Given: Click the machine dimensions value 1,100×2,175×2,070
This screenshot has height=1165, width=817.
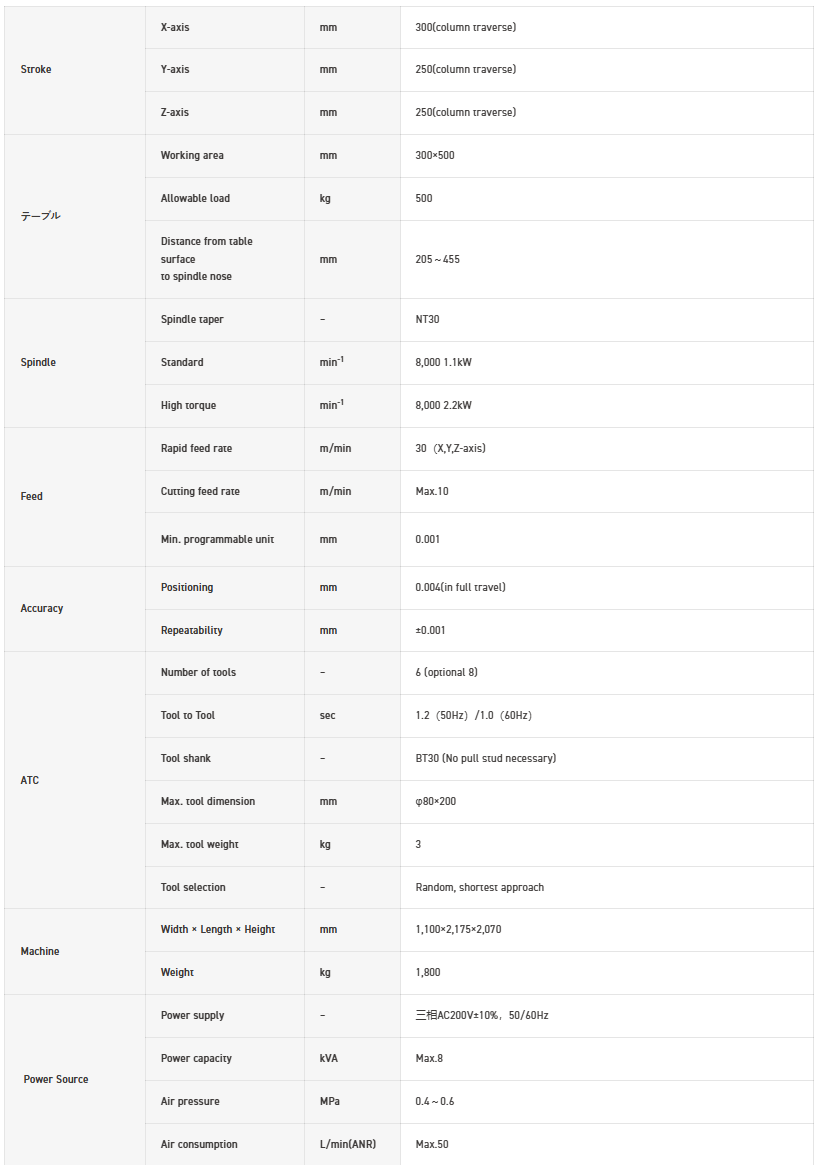Looking at the screenshot, I should pos(458,929).
